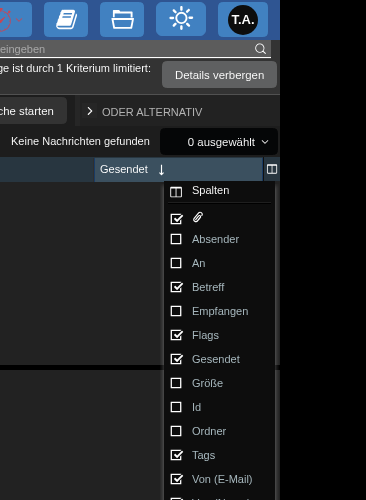Uncheck the Flags column checkbox
Image resolution: width=366 pixels, height=500 pixels.
click(x=176, y=335)
